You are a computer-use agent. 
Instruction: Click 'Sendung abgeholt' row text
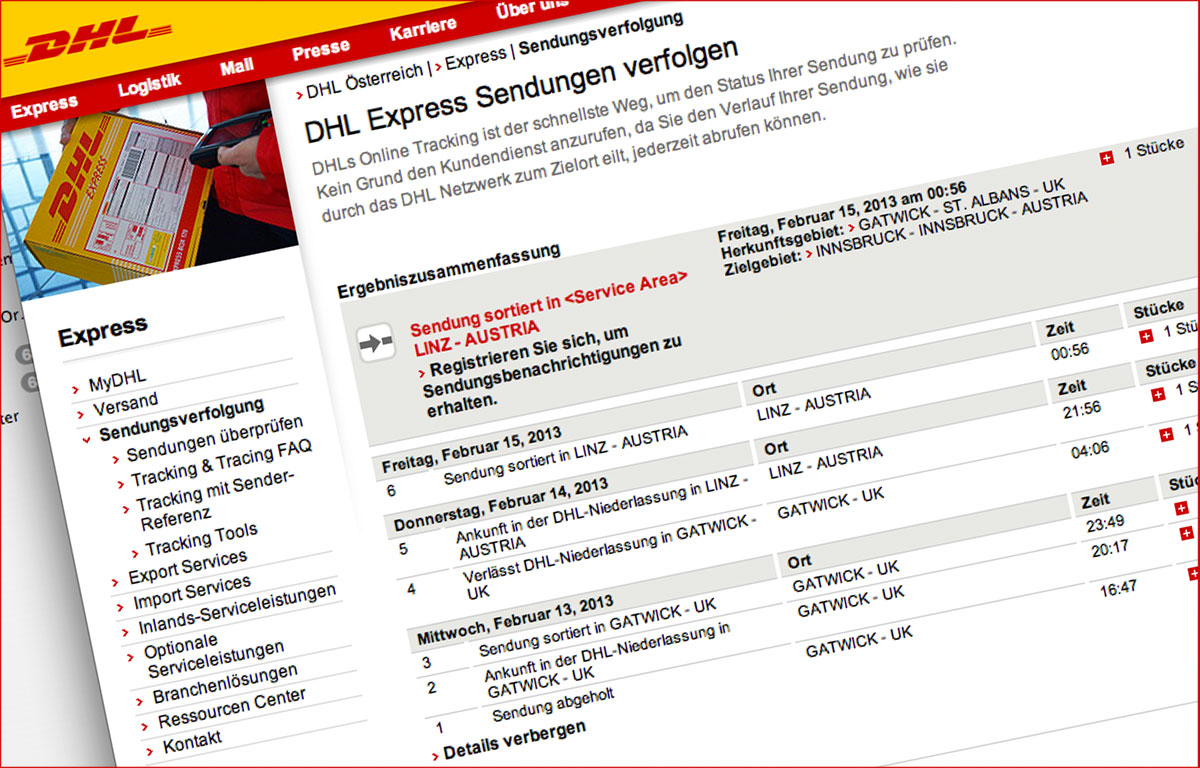[553, 705]
